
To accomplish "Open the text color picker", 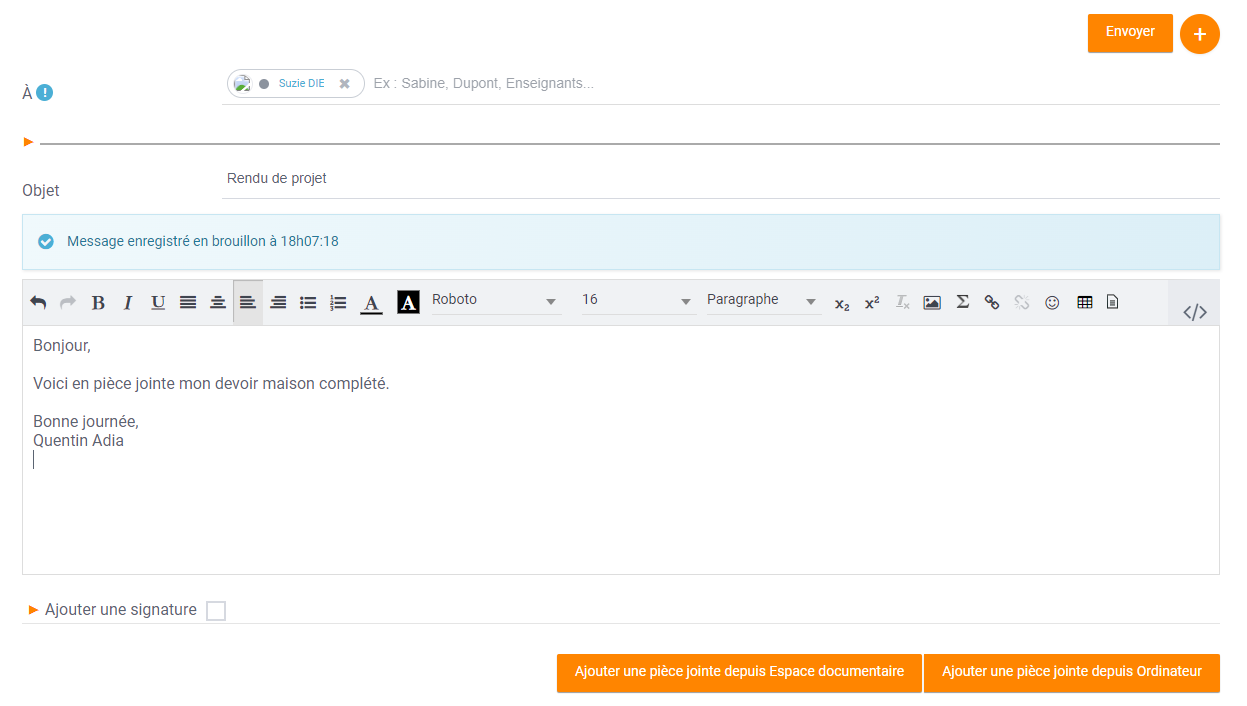I will pyautogui.click(x=371, y=302).
